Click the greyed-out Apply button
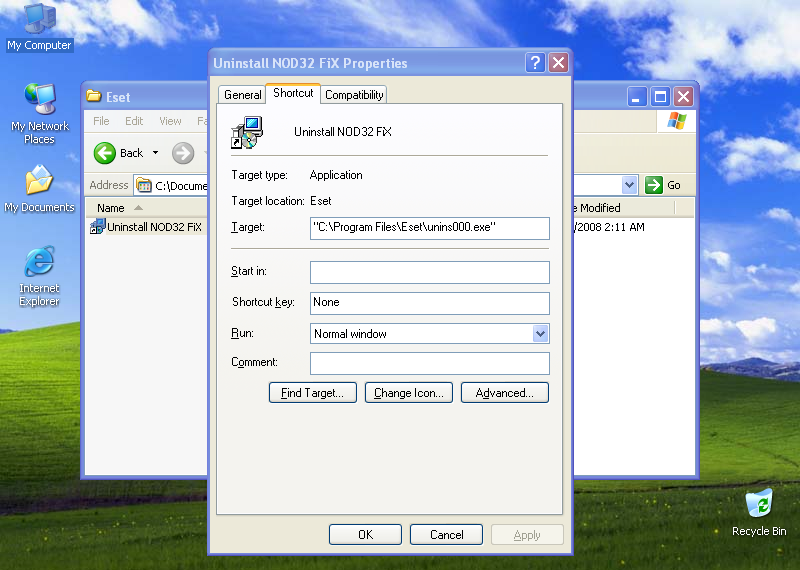The image size is (800, 570). pyautogui.click(x=527, y=534)
